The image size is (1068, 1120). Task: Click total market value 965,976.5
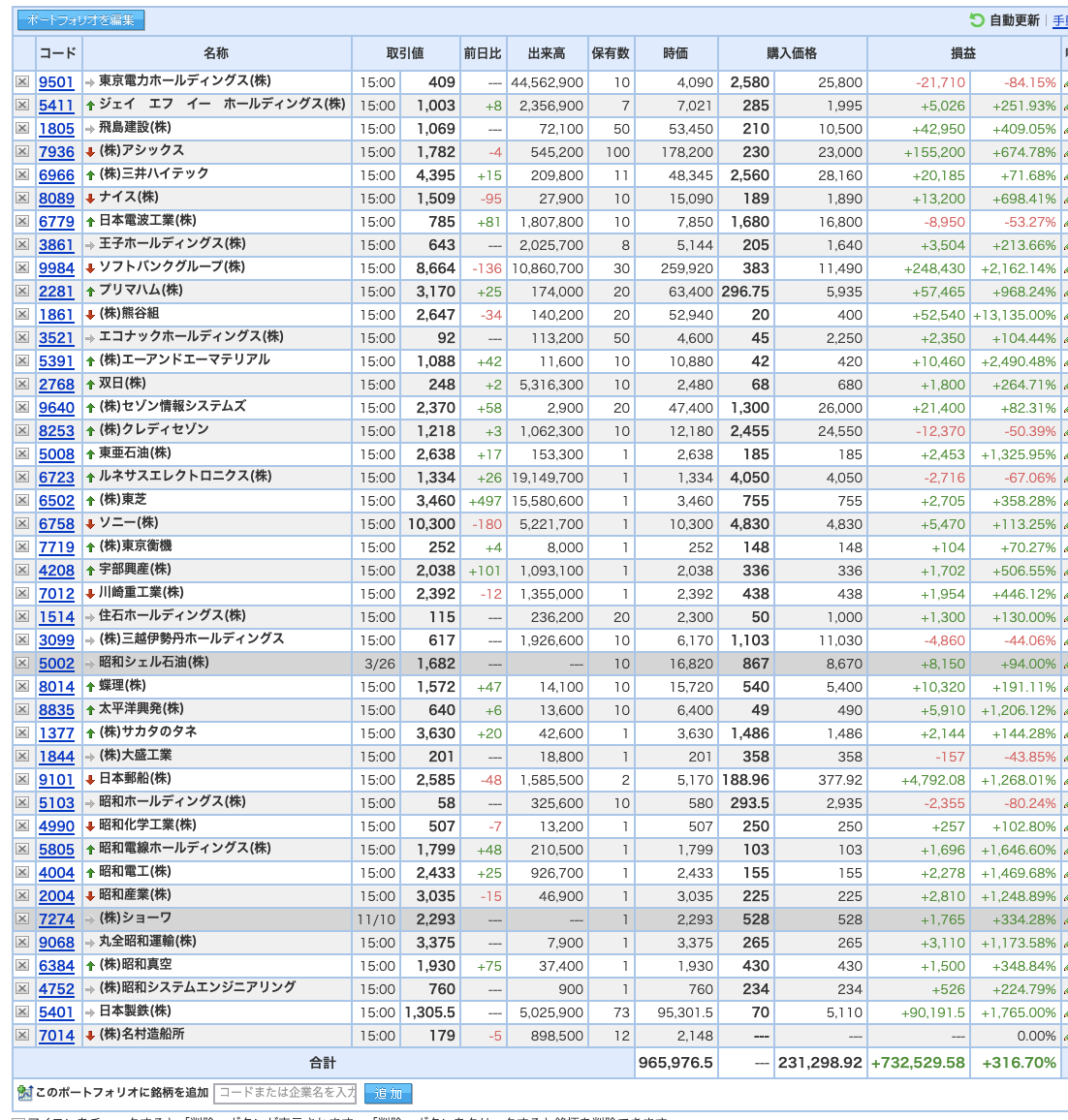pos(675,1063)
